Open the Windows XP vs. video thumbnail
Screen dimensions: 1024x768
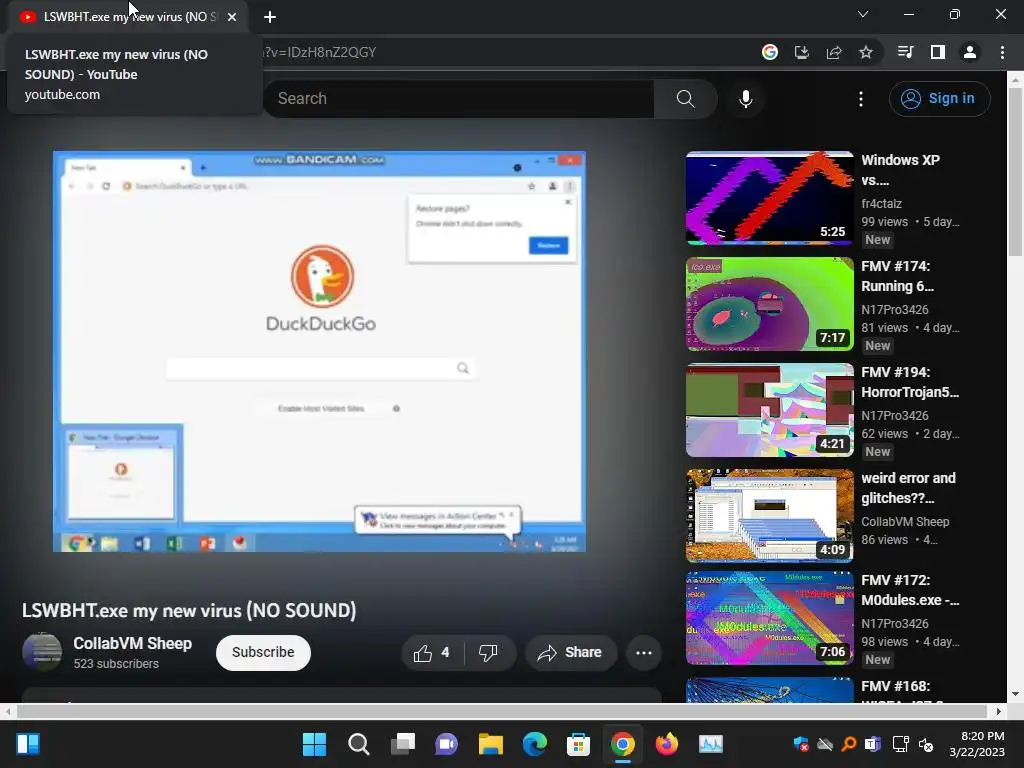tap(769, 198)
